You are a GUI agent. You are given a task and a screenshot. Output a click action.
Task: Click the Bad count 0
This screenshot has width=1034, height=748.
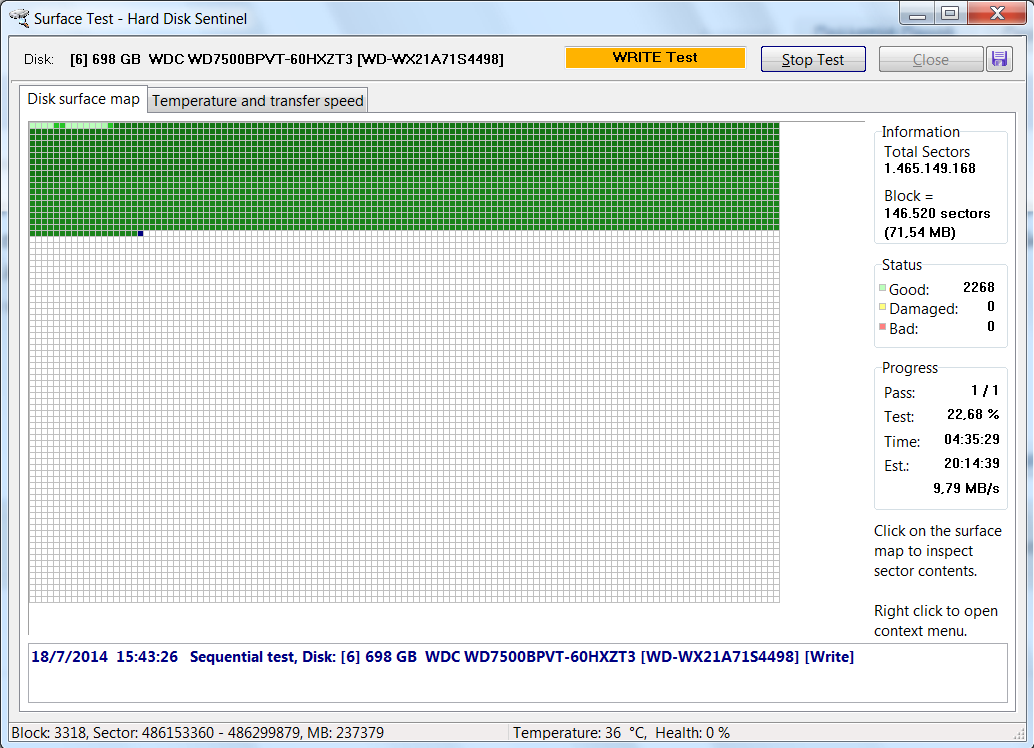[x=990, y=327]
